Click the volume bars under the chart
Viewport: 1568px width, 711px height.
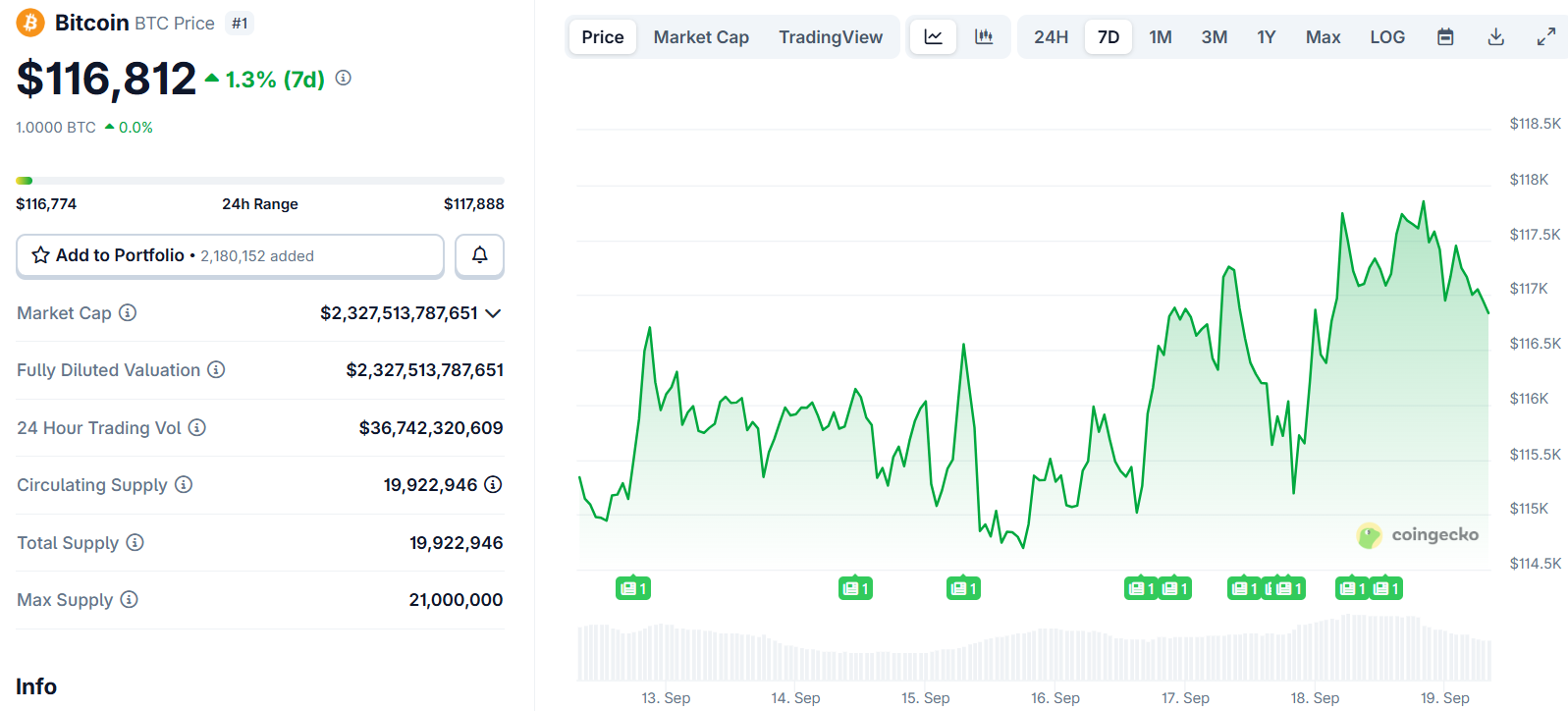coord(1035,650)
